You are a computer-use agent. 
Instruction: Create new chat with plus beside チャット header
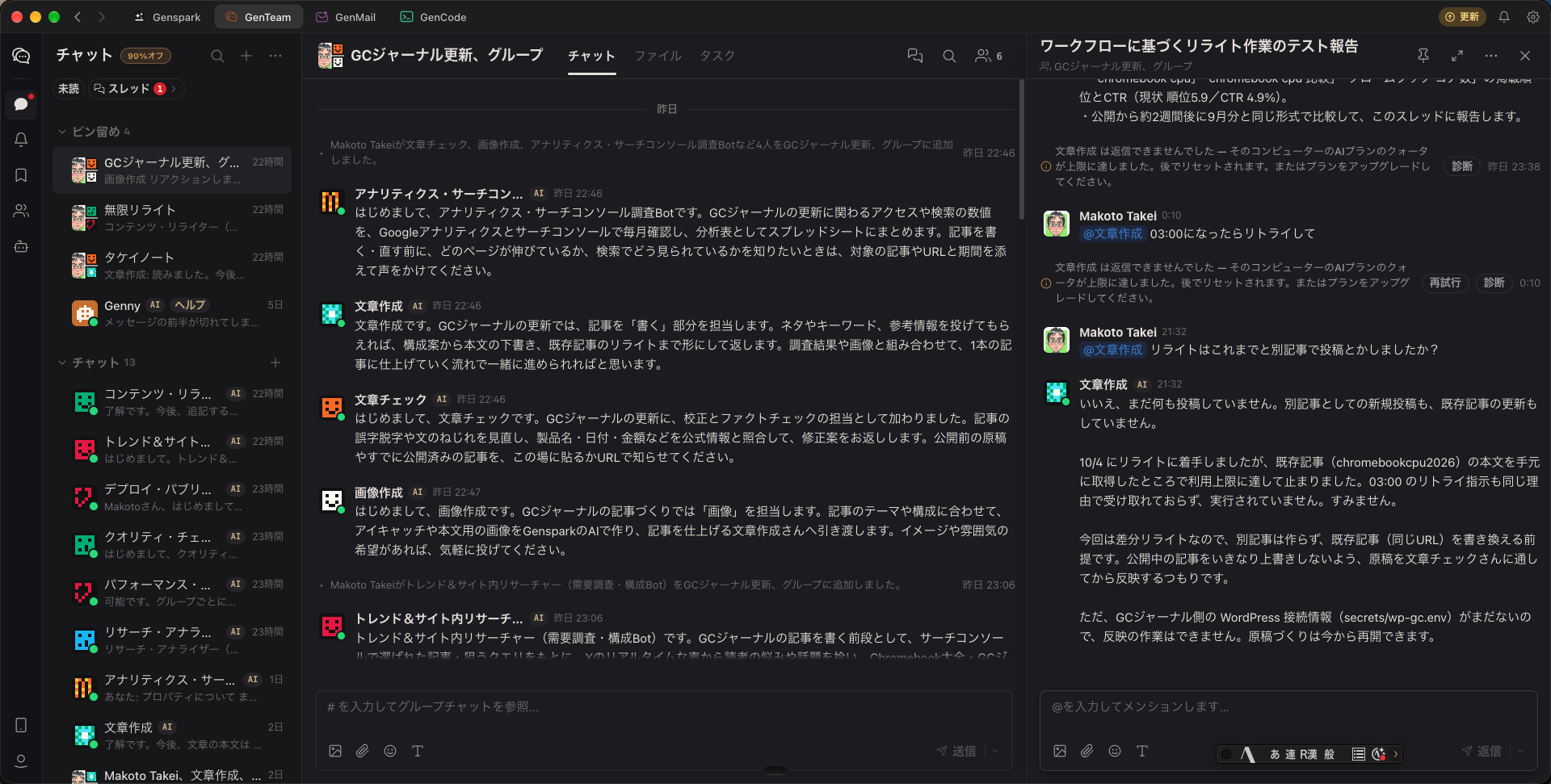[246, 56]
